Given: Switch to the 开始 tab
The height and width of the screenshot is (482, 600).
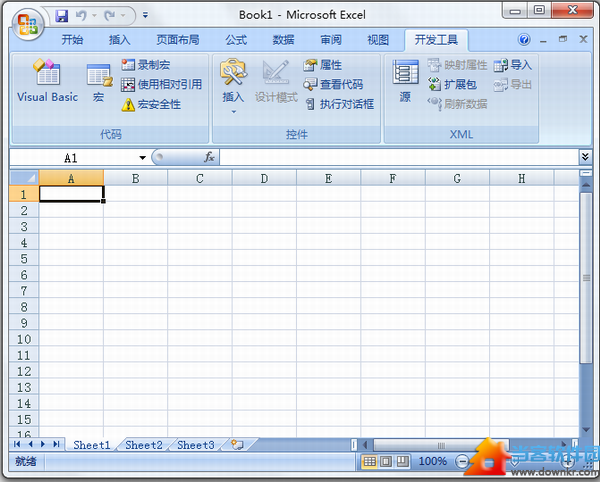Looking at the screenshot, I should click(x=72, y=39).
